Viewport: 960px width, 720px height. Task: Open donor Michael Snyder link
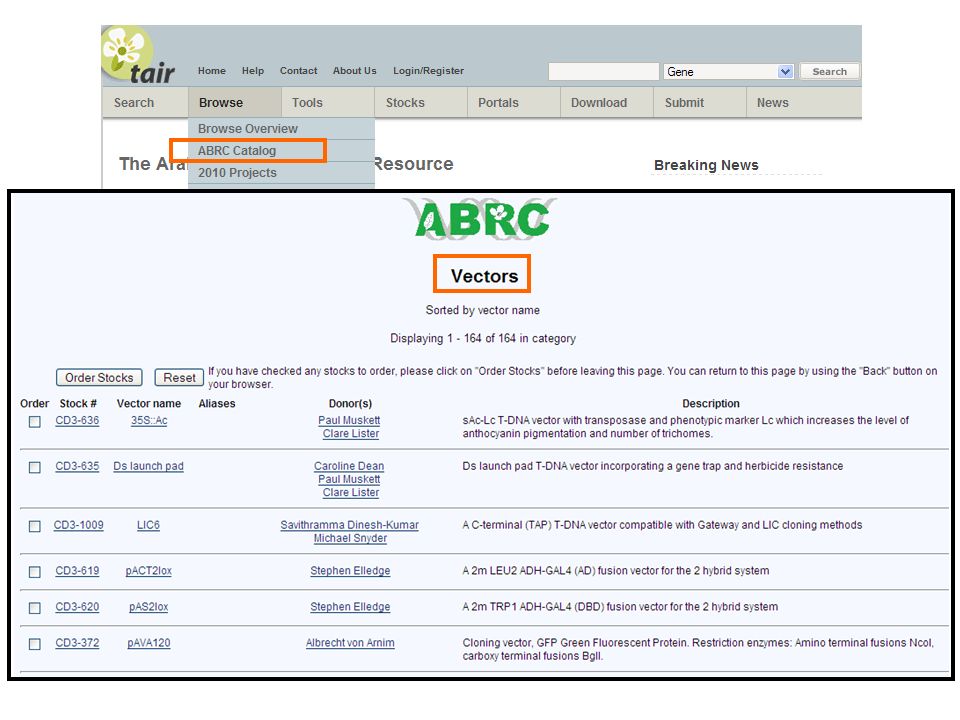pyautogui.click(x=350, y=538)
